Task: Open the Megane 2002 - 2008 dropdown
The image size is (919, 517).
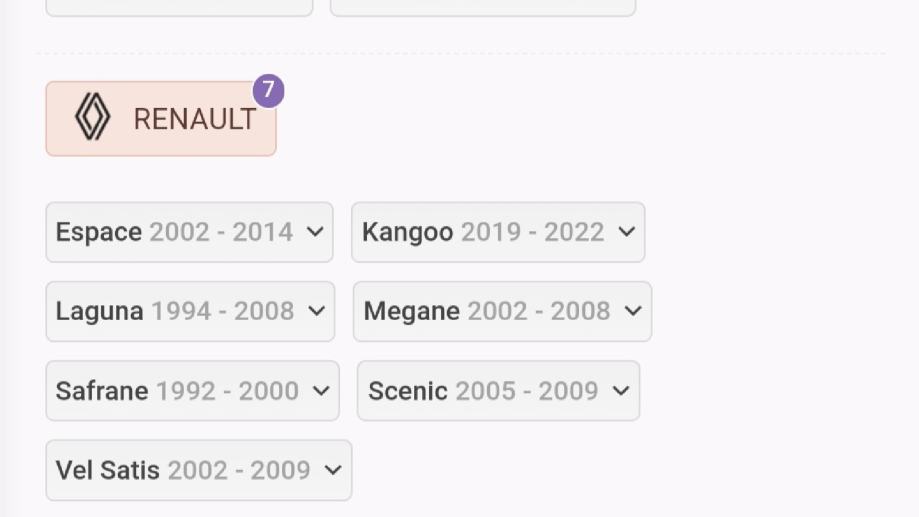Action: (501, 311)
